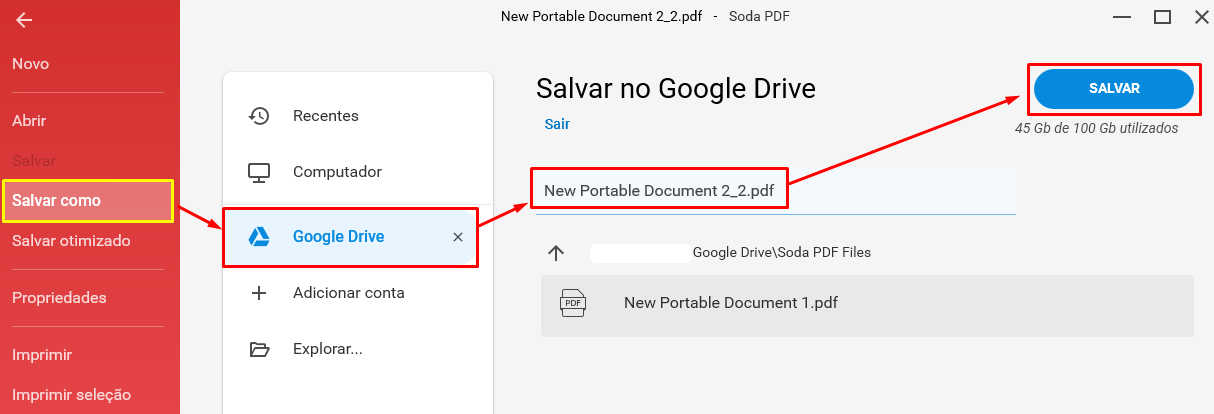Click the Sair link

coord(557,124)
